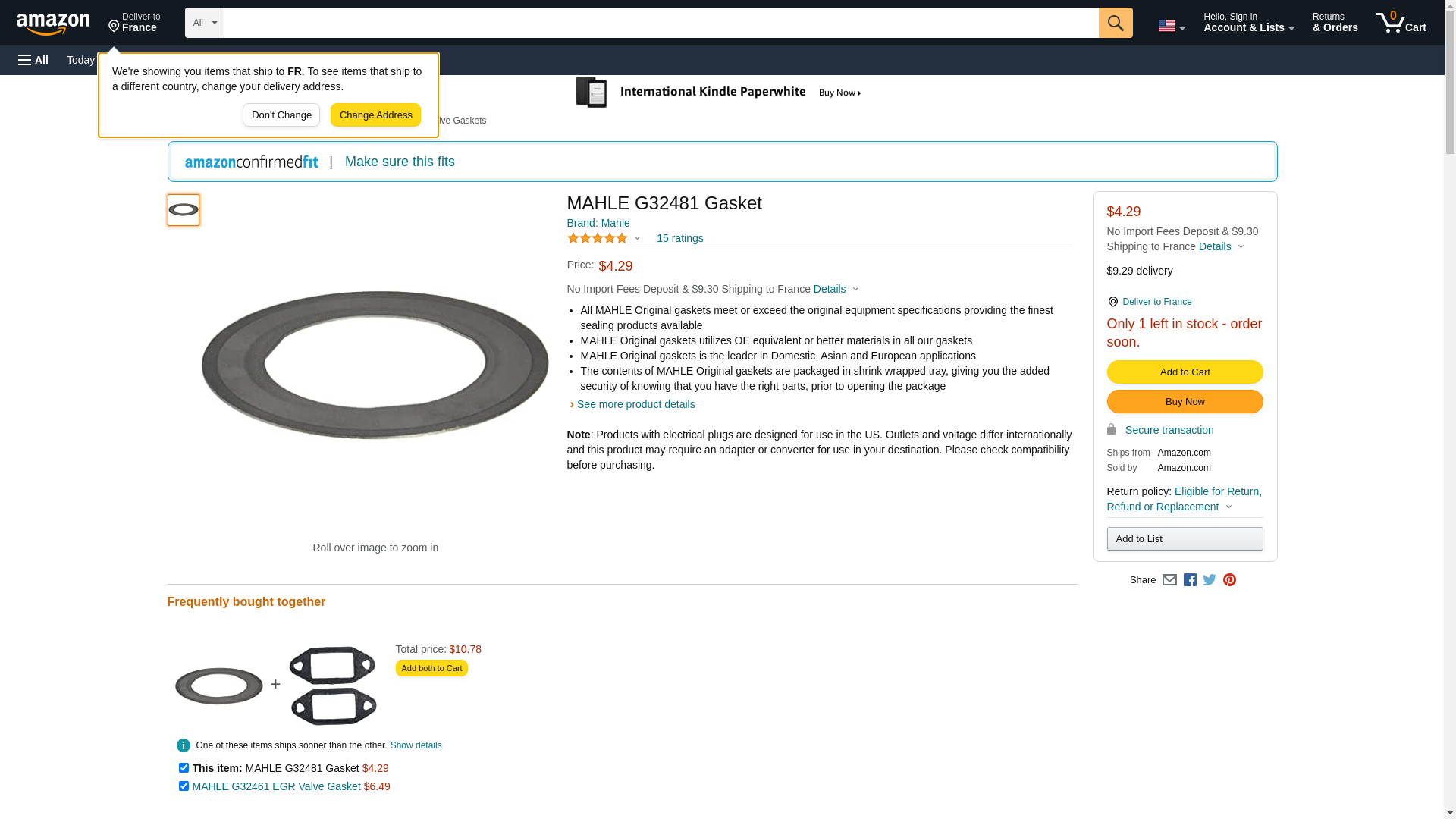Viewport: 1456px width, 819px height.
Task: Select the gasket product thumbnail
Action: (184, 210)
